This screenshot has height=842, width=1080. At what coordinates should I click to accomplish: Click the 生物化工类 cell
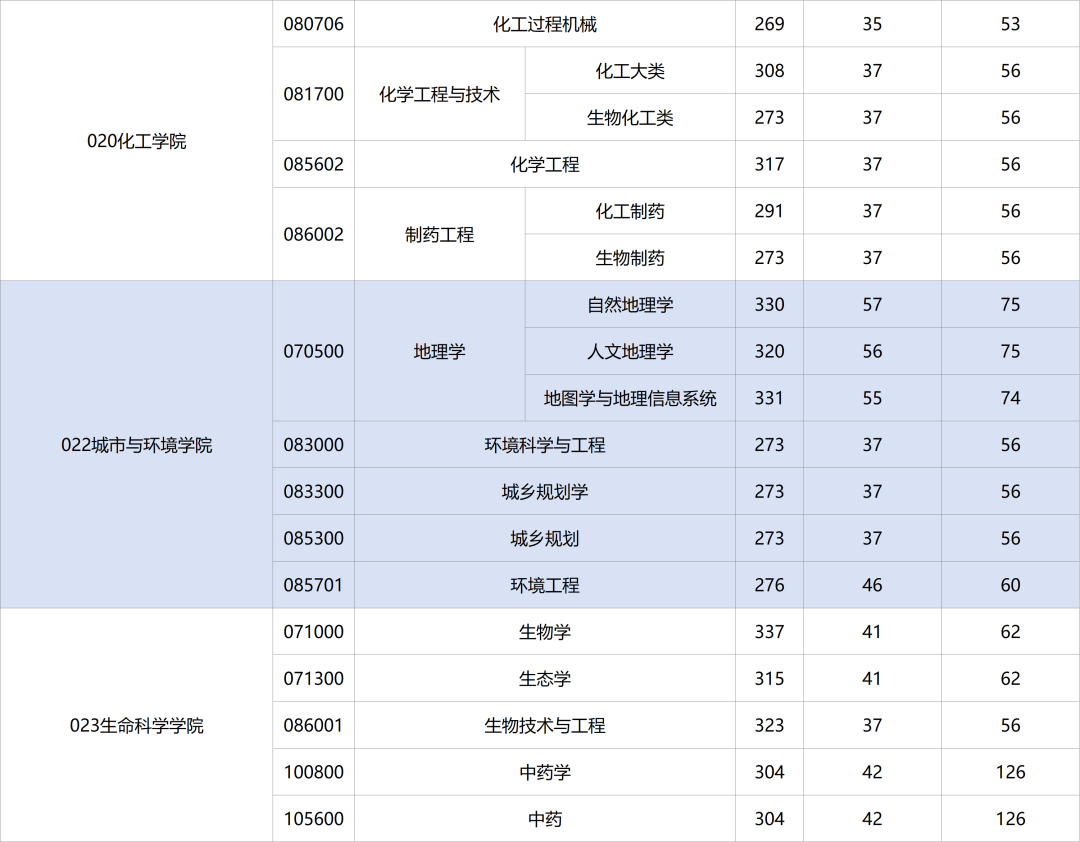(629, 117)
